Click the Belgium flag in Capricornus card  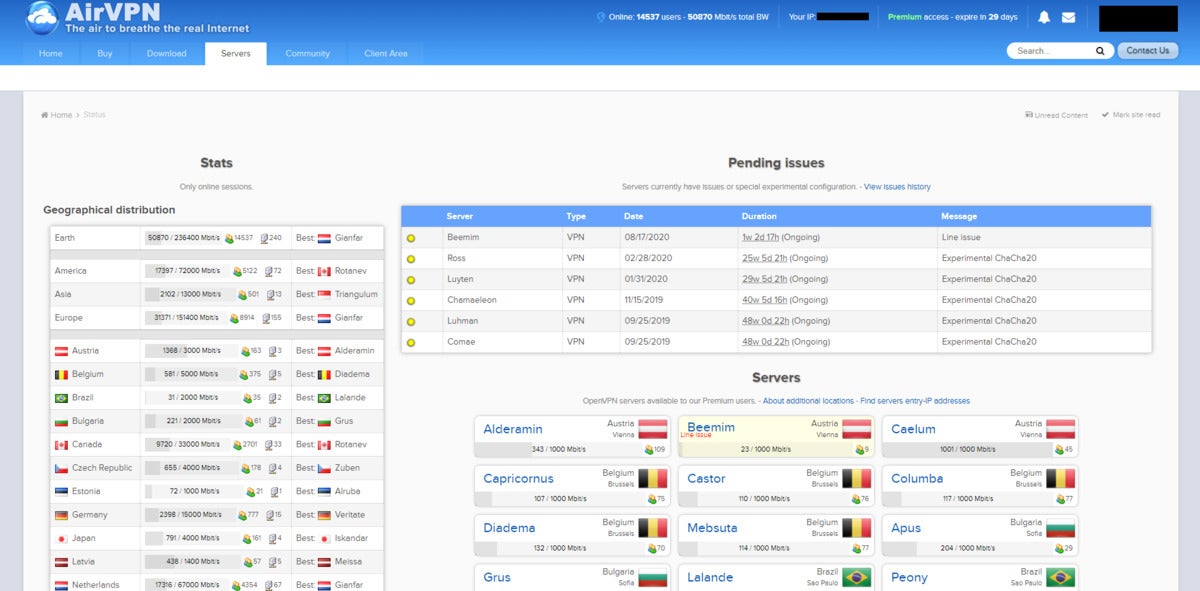[x=652, y=478]
